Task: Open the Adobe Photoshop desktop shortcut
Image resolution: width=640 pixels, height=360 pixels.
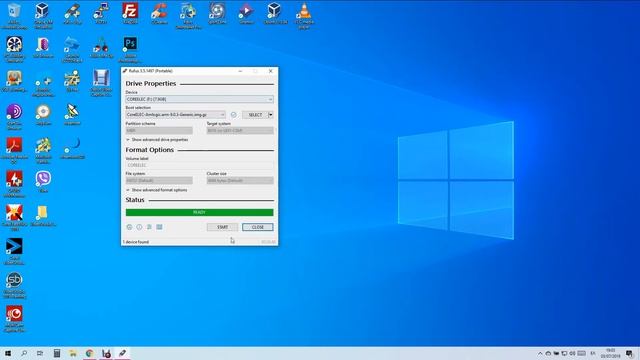Action: point(130,49)
